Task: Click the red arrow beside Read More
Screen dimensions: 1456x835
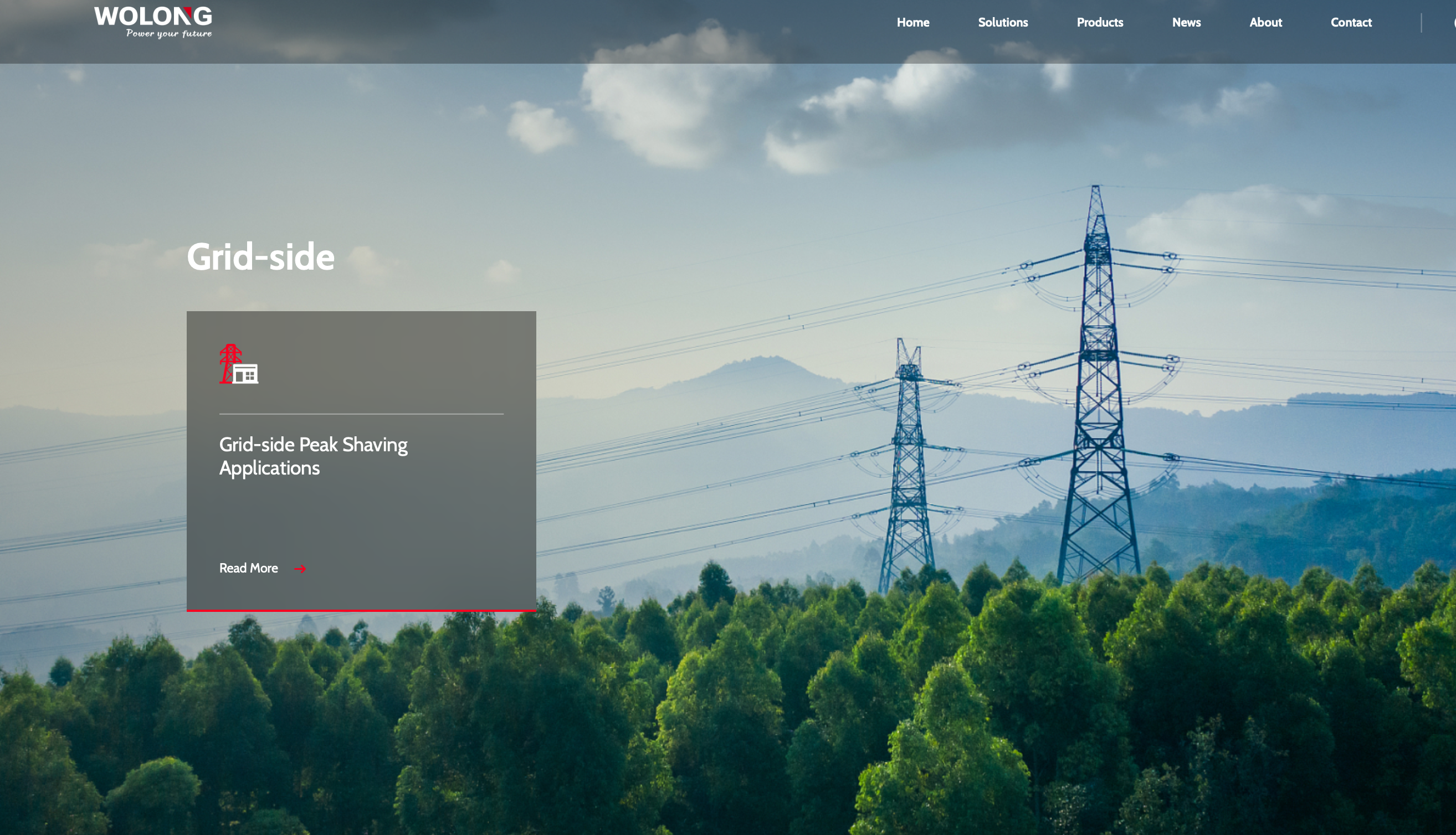Action: click(x=300, y=569)
